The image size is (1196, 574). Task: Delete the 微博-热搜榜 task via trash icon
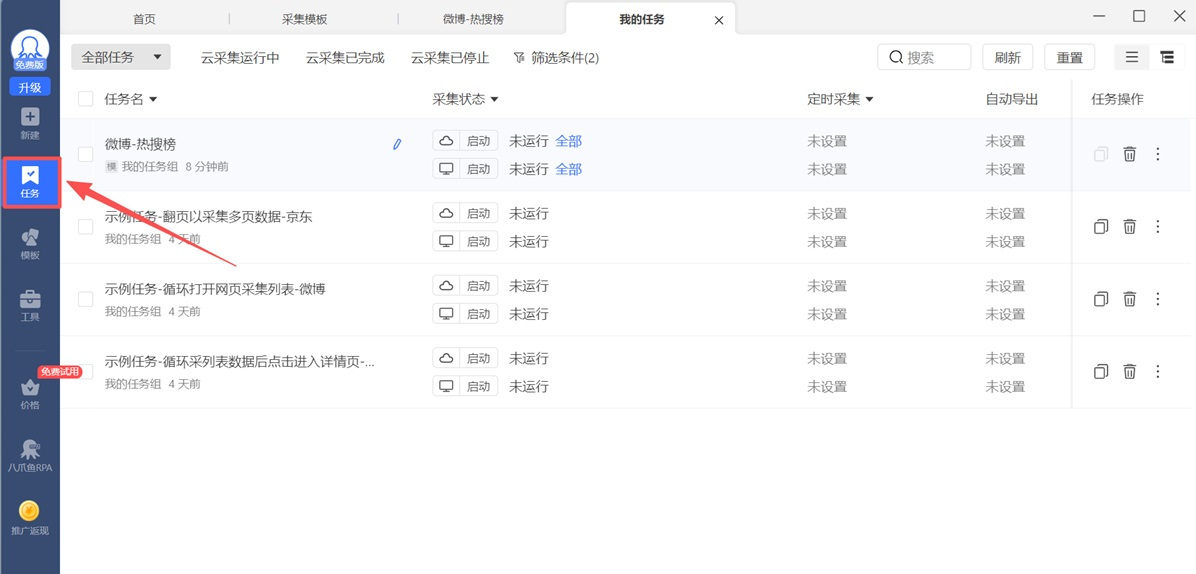coord(1129,154)
